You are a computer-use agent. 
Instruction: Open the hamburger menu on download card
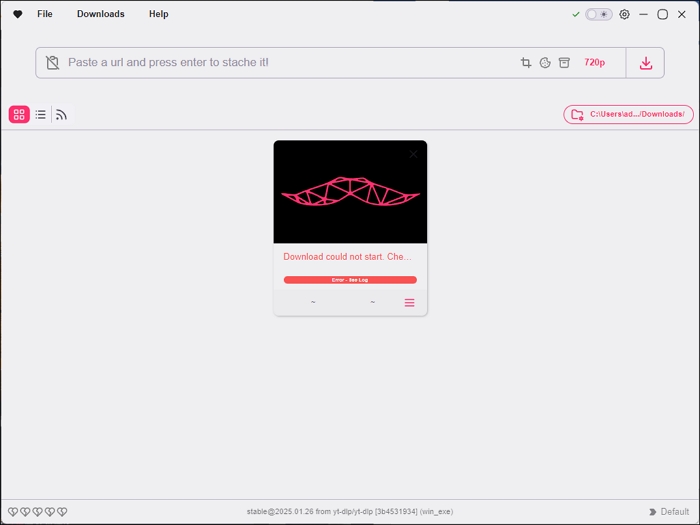(409, 303)
